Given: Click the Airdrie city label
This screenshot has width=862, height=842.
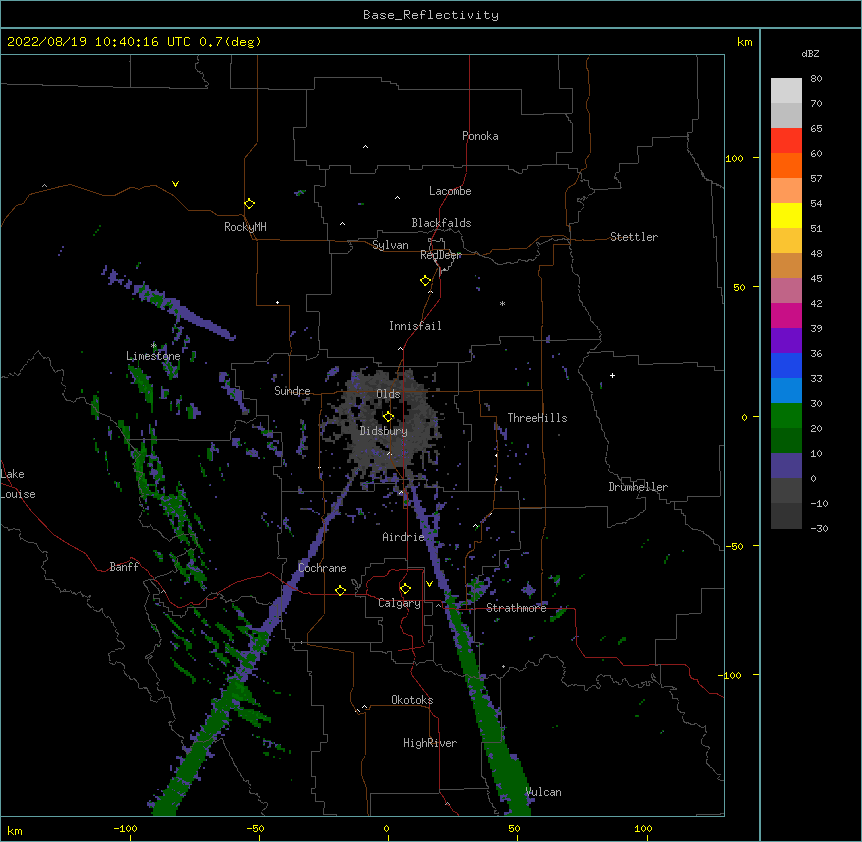Looking at the screenshot, I should 403,537.
